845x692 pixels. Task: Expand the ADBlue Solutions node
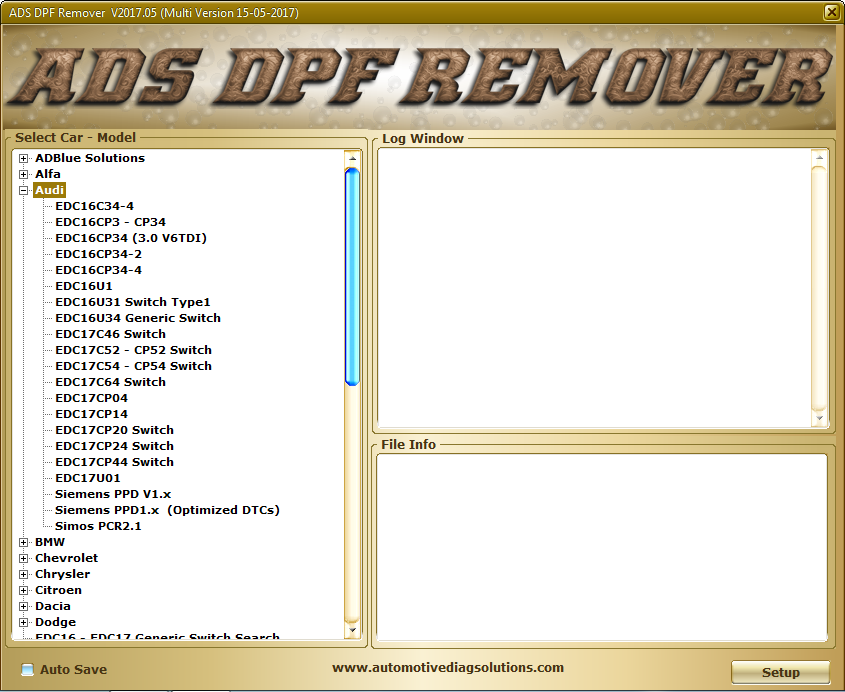click(23, 158)
